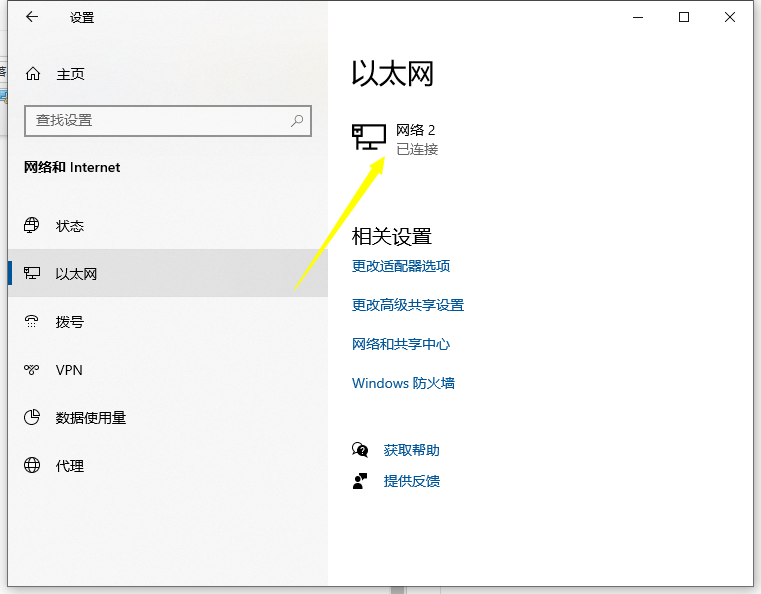Click the 查找设置 search box
Image resolution: width=761 pixels, height=594 pixels.
(155, 120)
